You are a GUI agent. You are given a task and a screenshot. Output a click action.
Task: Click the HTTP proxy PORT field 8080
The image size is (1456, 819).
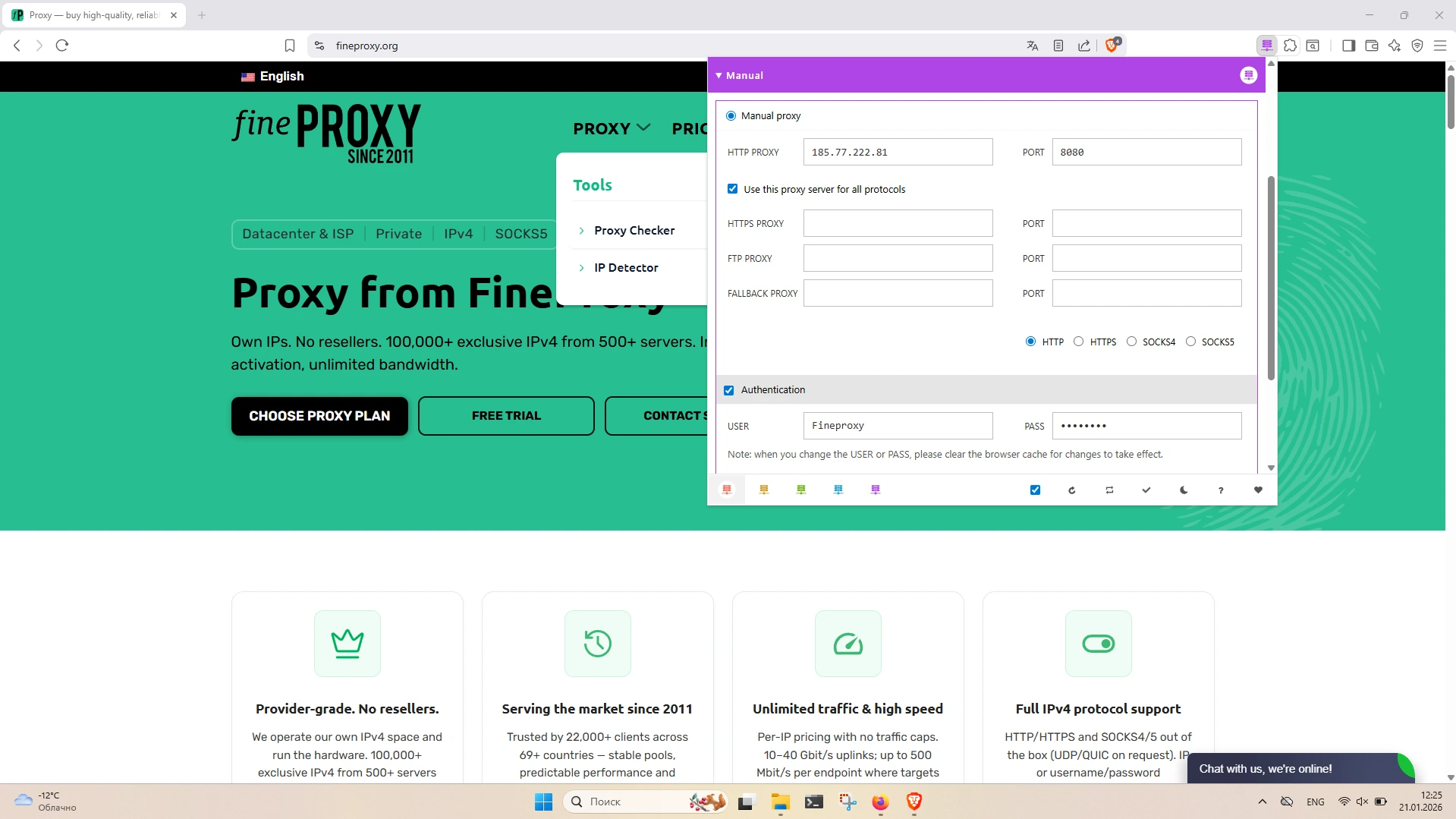click(x=1146, y=152)
